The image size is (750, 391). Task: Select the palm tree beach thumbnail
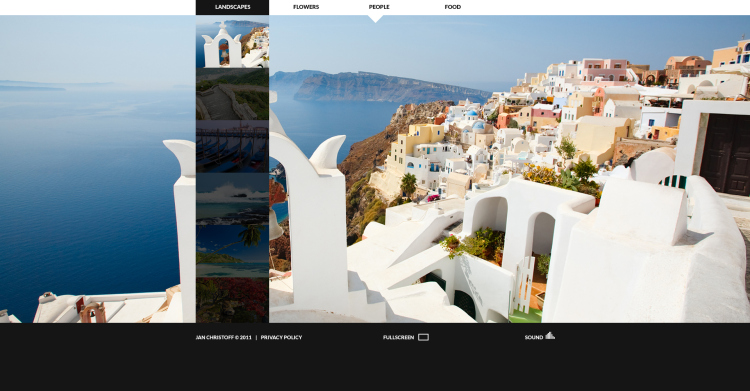[232, 251]
